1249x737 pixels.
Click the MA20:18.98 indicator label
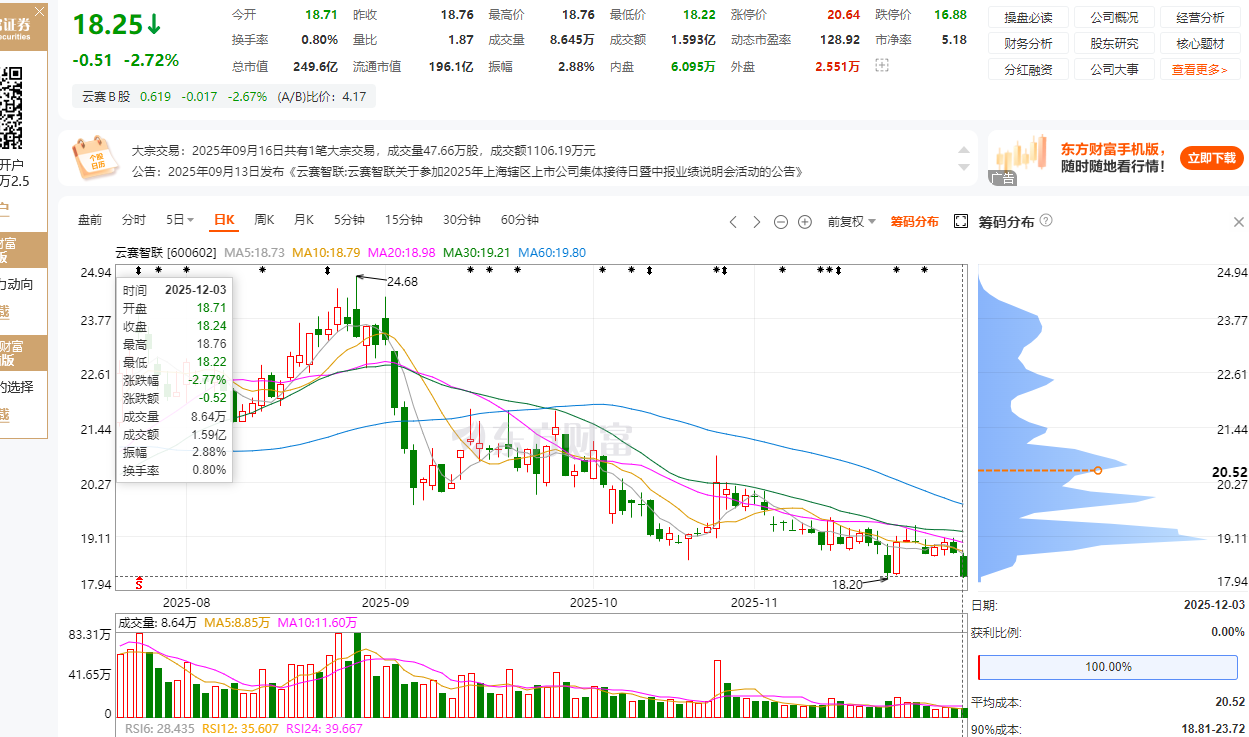click(402, 253)
